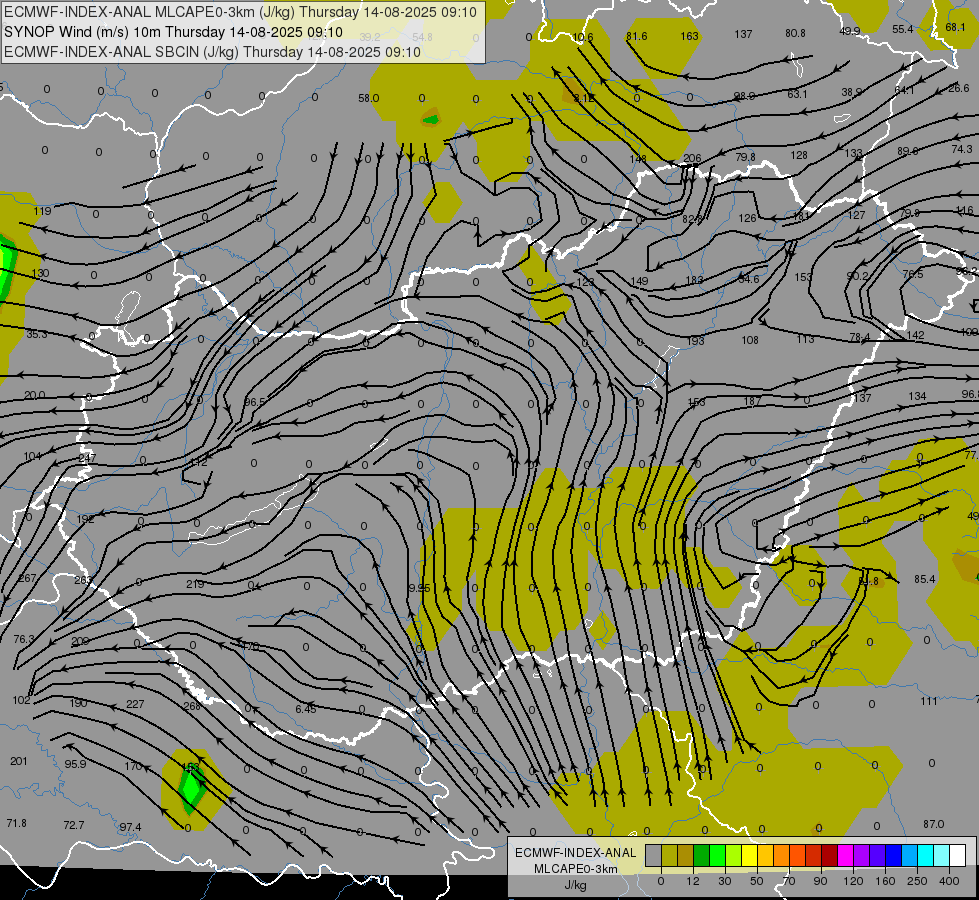Click the map value 35.3
This screenshot has width=979, height=900.
point(37,334)
